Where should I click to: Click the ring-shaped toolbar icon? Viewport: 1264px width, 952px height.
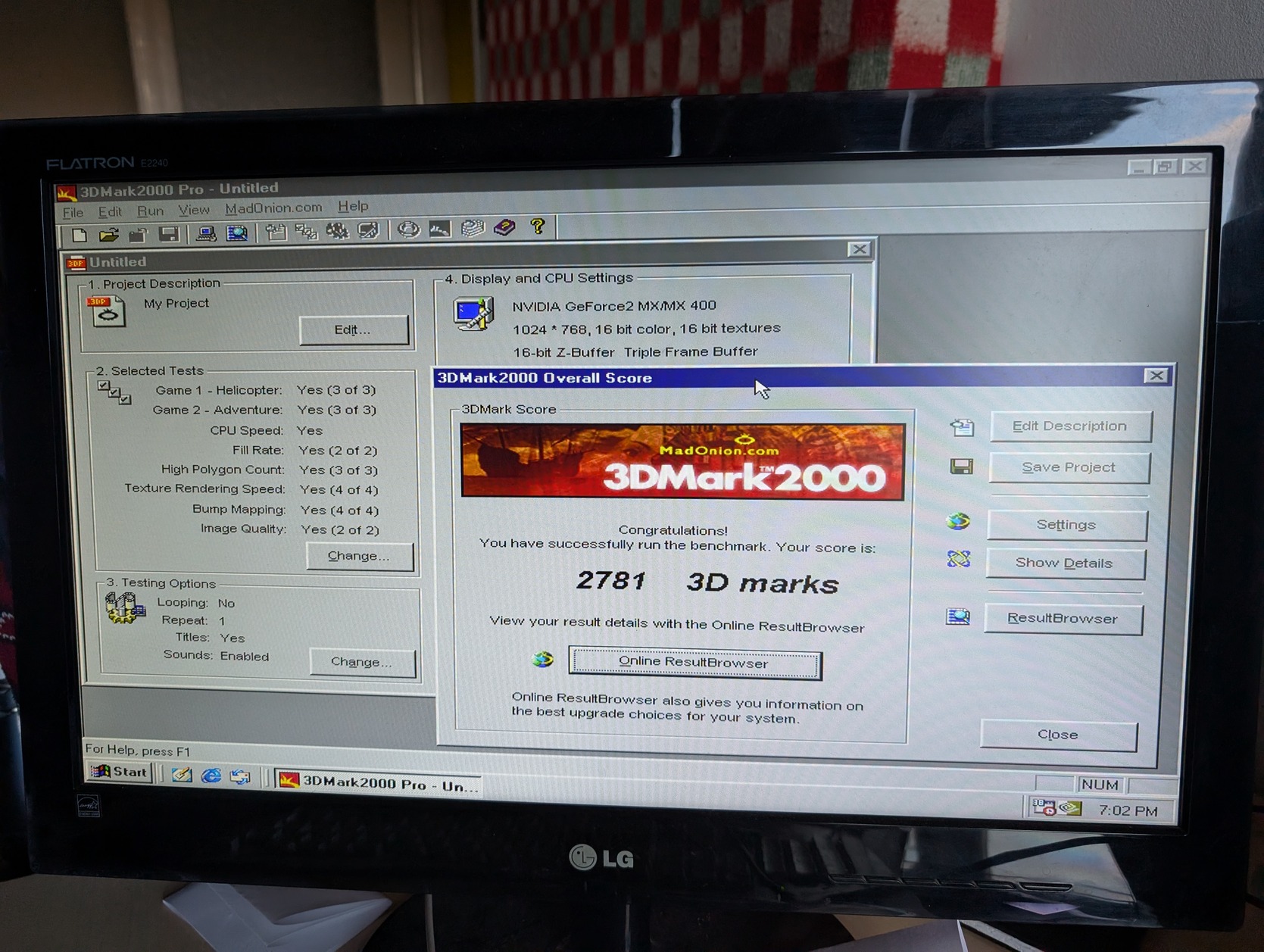click(408, 229)
